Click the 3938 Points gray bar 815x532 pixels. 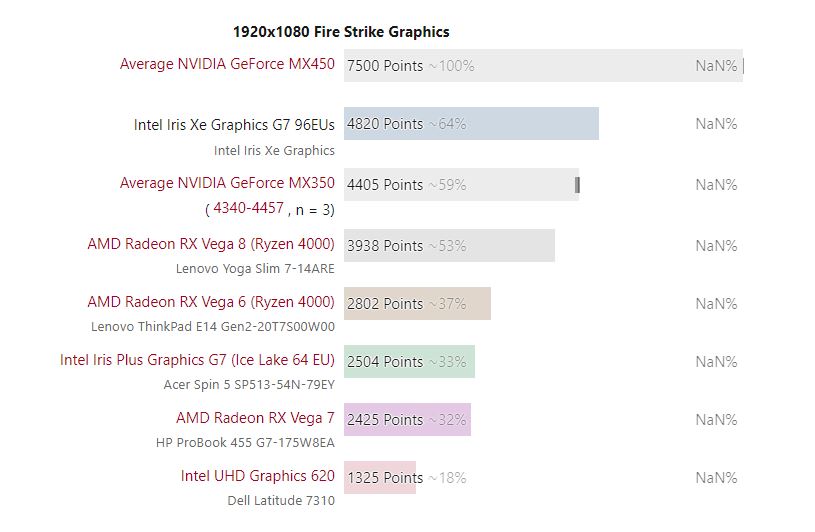click(x=449, y=245)
